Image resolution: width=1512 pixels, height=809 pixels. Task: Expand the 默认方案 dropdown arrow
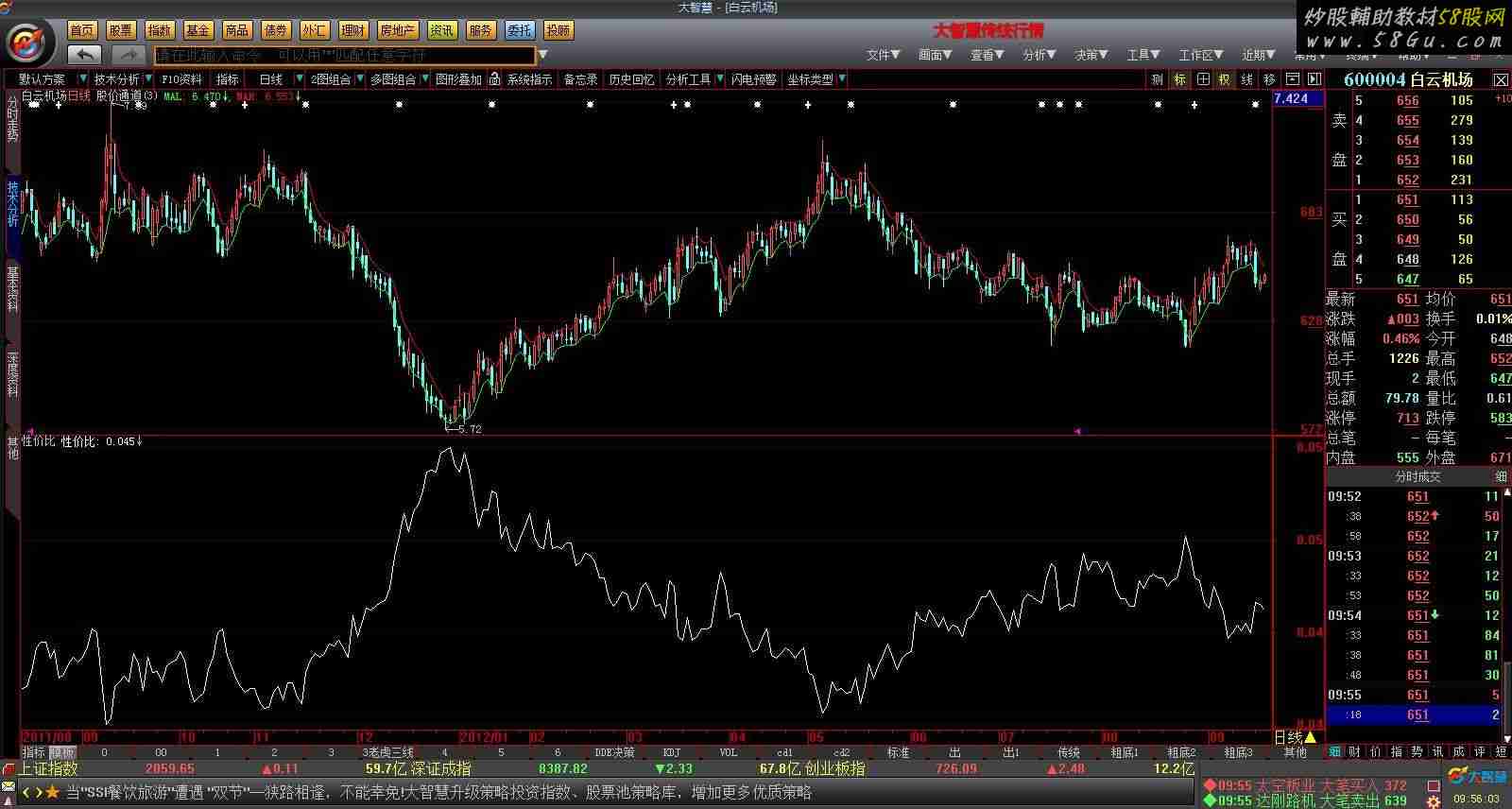click(x=82, y=79)
